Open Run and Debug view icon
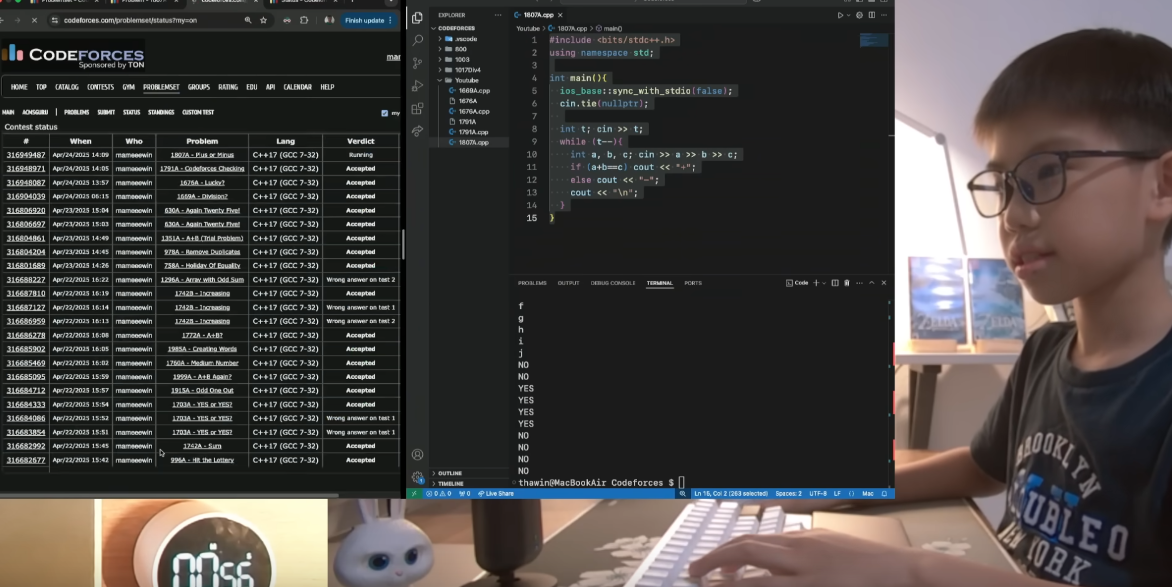The height and width of the screenshot is (587, 1172). pyautogui.click(x=417, y=86)
